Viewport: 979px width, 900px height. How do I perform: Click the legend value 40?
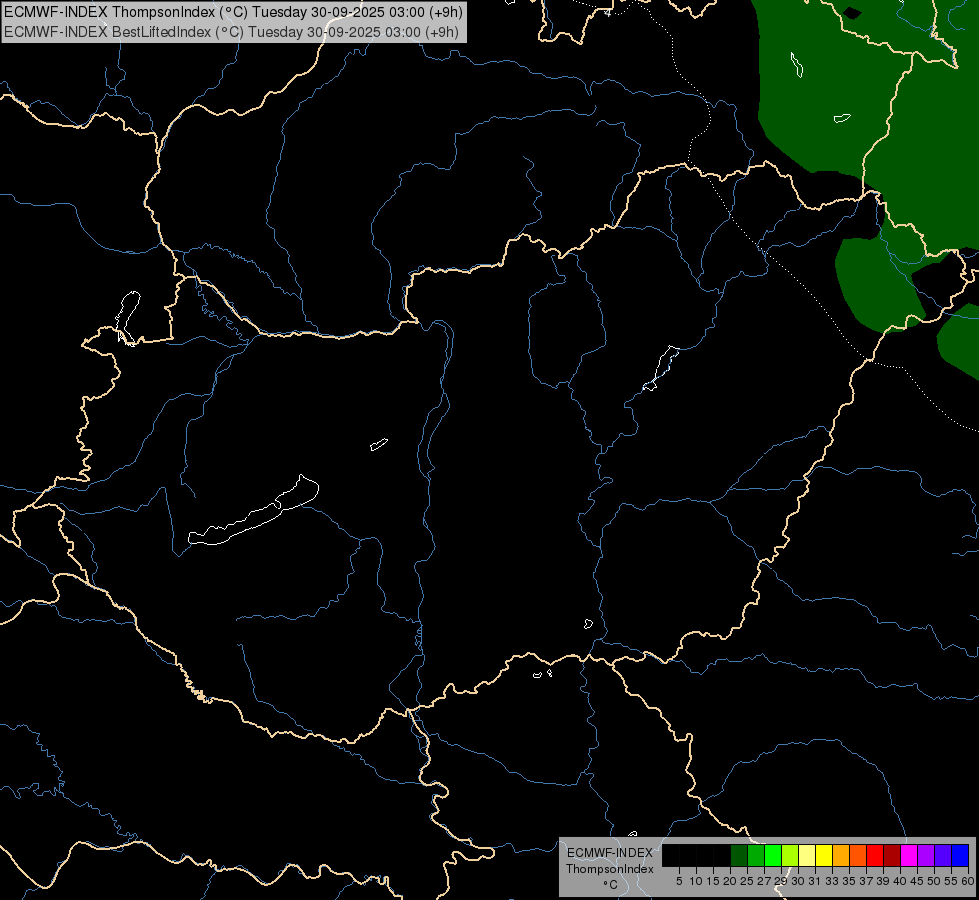(900, 881)
